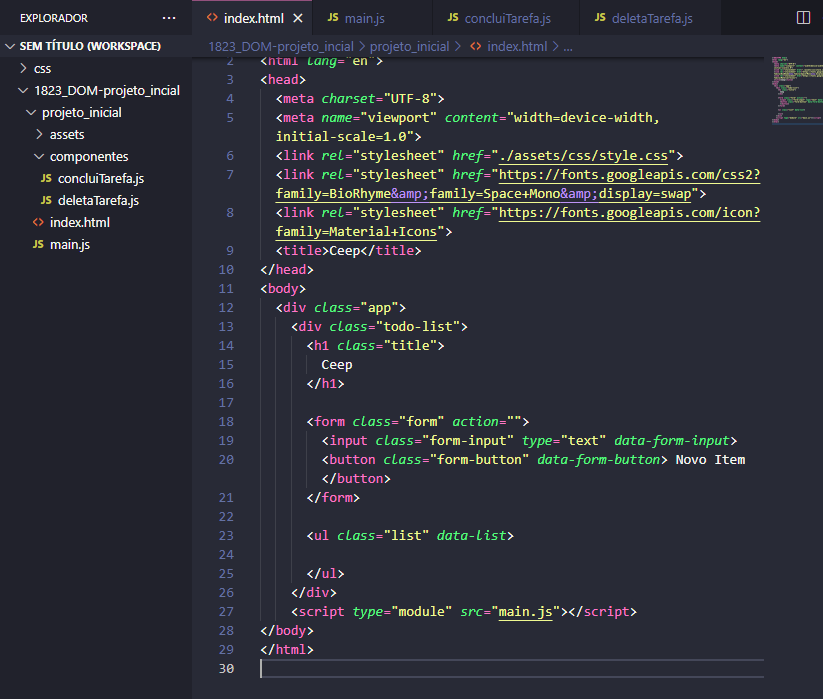Follow the fonts.googleapis.com/css2 link

pyautogui.click(x=629, y=175)
